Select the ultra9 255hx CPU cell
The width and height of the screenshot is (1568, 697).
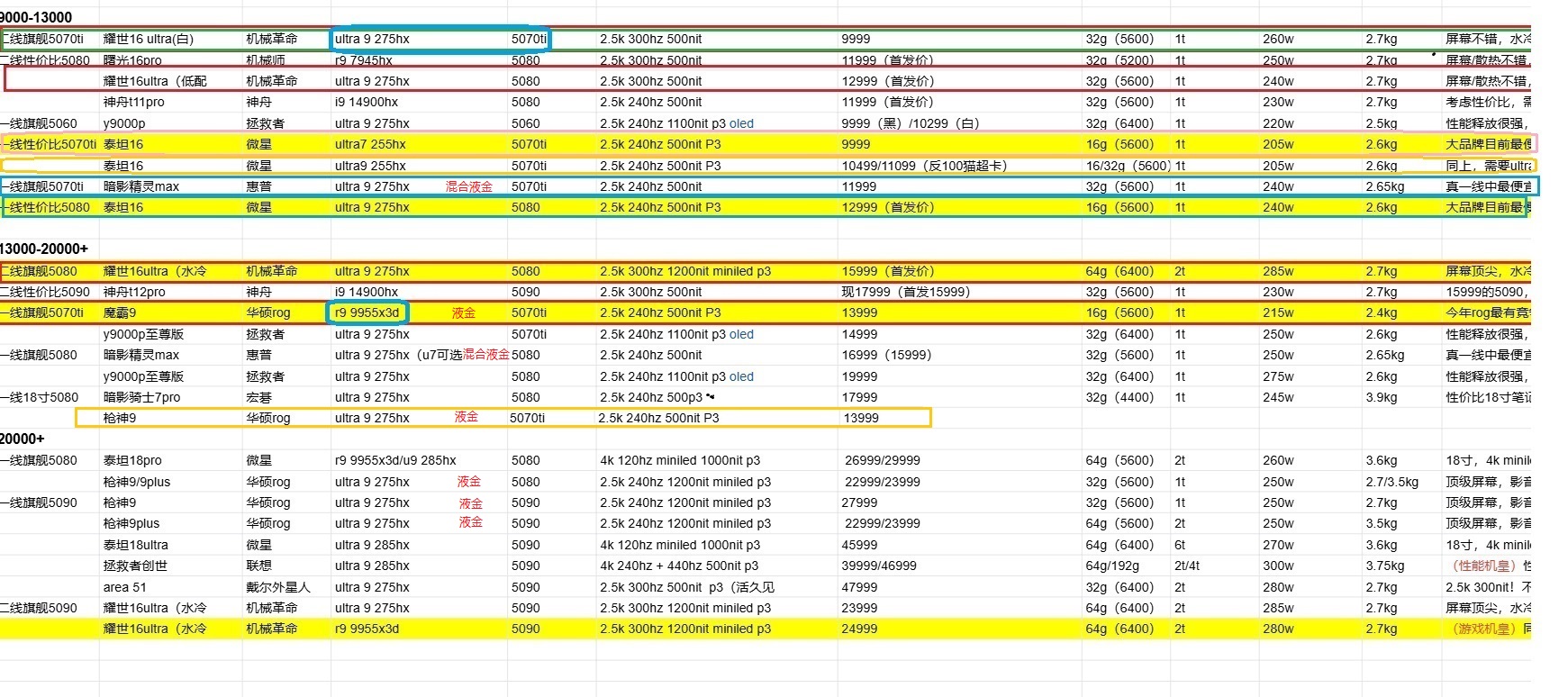tap(370, 166)
